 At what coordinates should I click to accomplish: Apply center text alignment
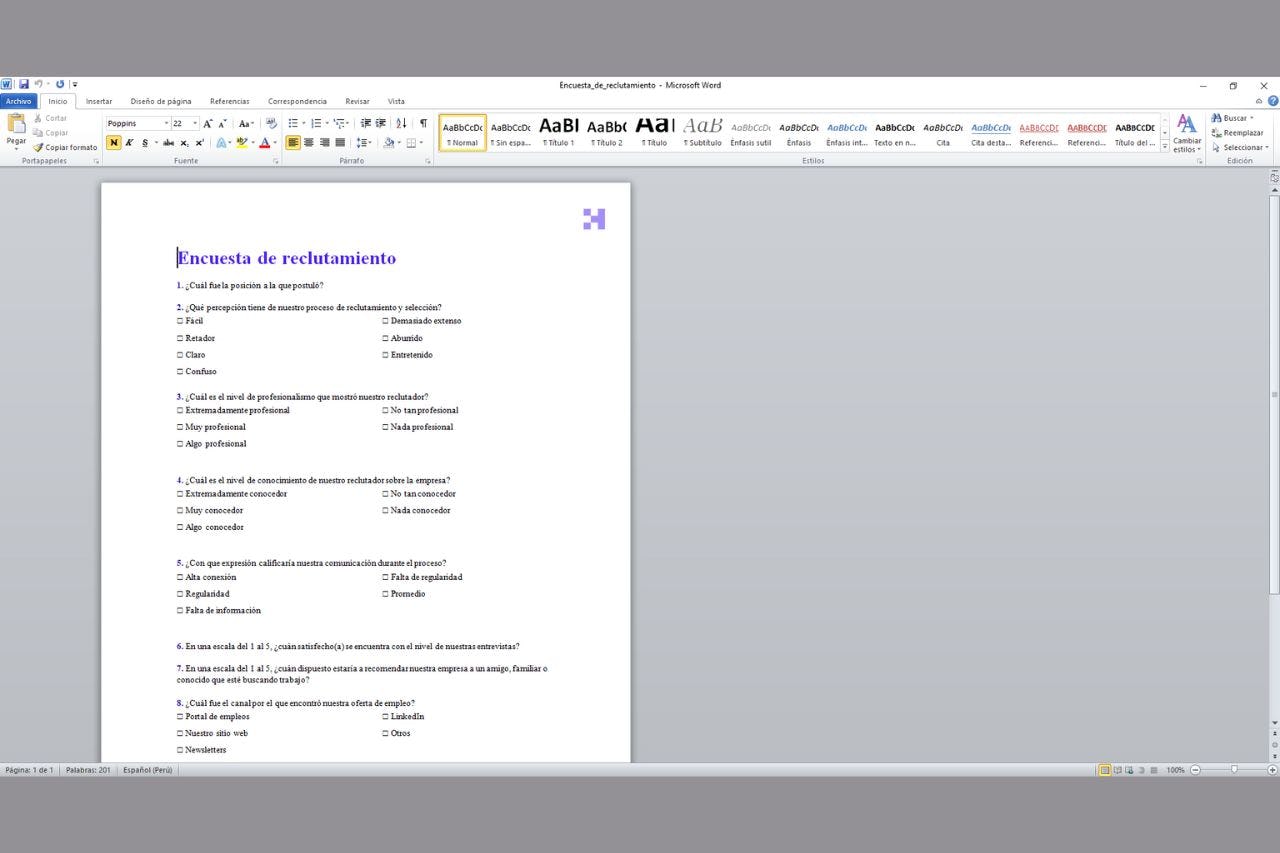308,143
